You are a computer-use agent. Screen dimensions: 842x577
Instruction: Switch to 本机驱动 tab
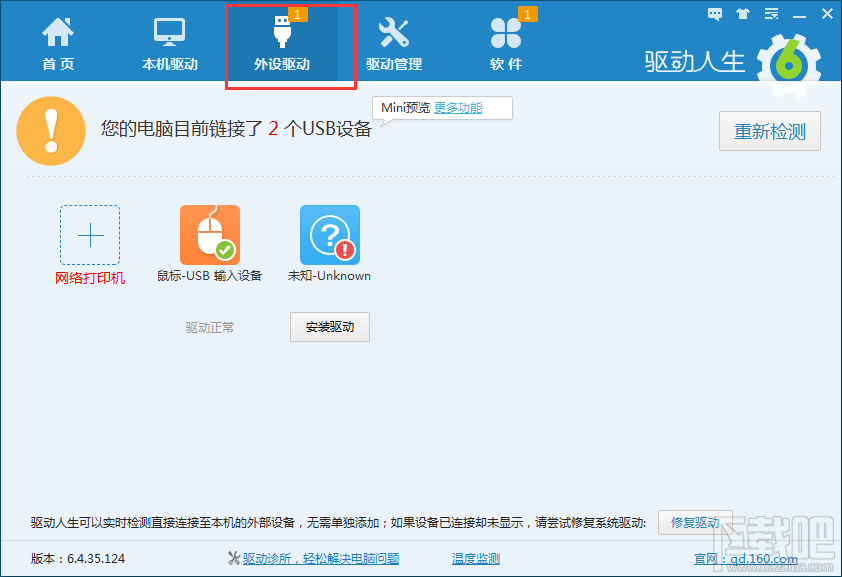point(170,44)
